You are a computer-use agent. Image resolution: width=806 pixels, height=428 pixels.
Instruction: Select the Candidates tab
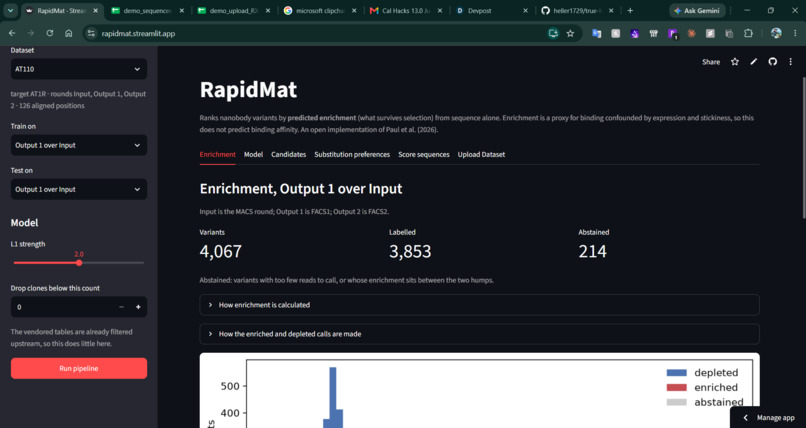(x=288, y=154)
